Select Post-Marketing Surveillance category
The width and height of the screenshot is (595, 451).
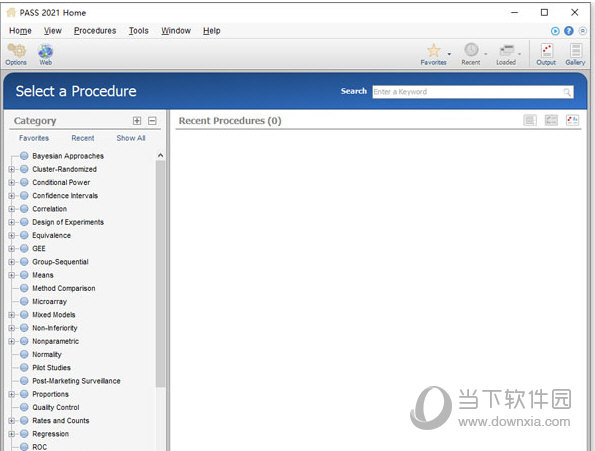pyautogui.click(x=76, y=381)
